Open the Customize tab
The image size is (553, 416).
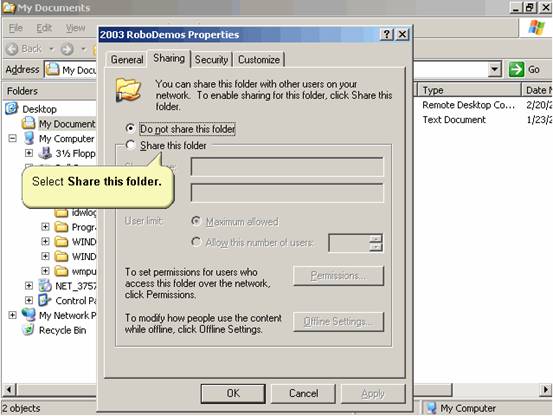(259, 60)
